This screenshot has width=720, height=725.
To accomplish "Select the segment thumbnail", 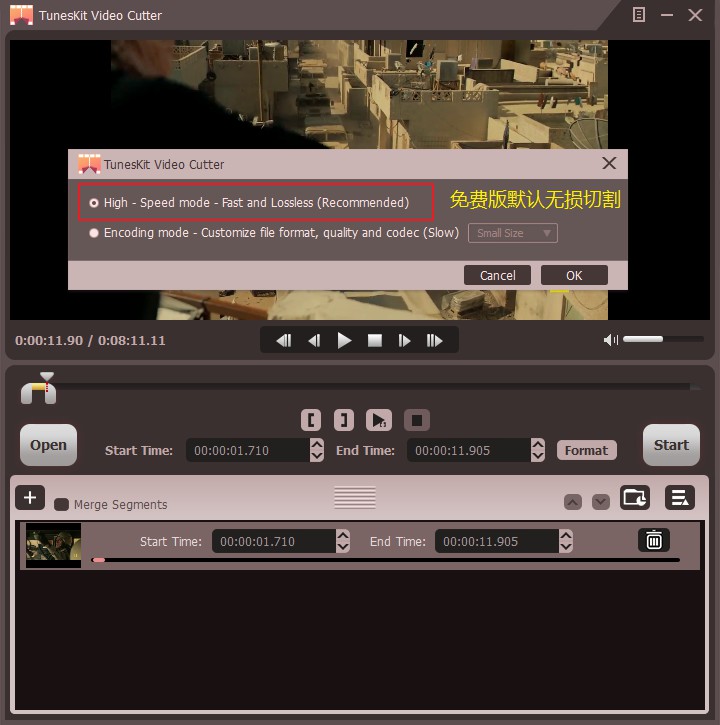I will (x=53, y=545).
